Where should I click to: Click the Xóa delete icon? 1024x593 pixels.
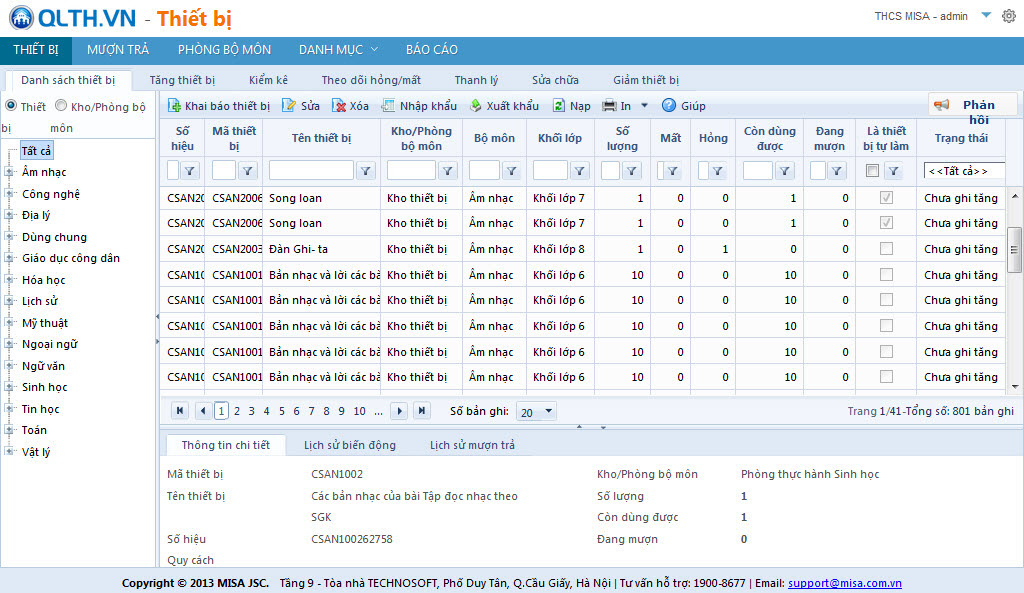[x=339, y=106]
